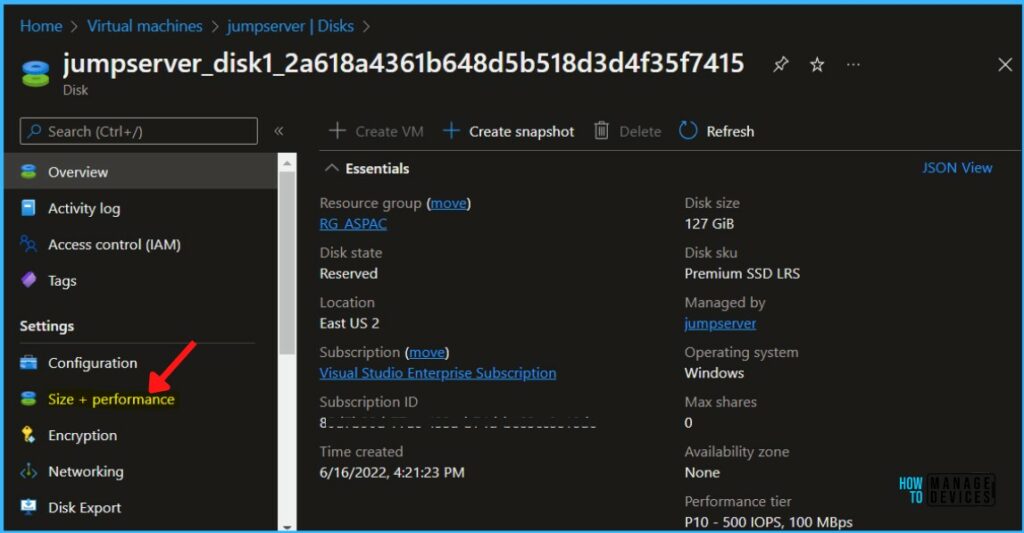
Task: Click Create snapshot button
Action: 508,131
